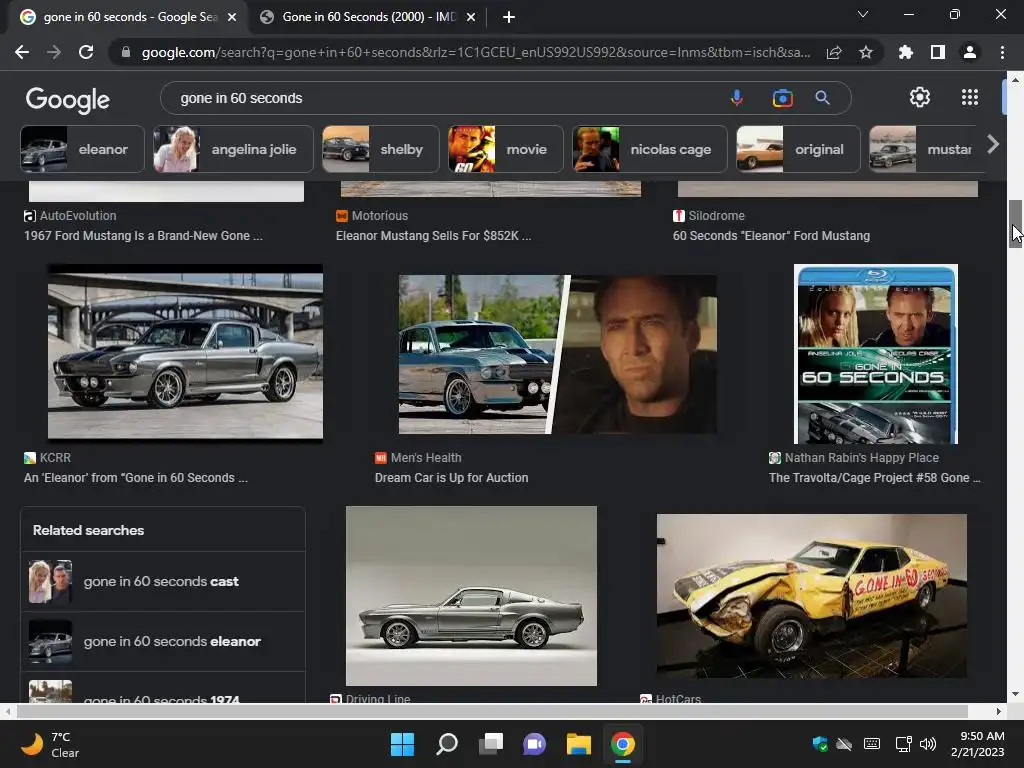The height and width of the screenshot is (768, 1024).
Task: Open the volume tray icon
Action: pos(927,744)
